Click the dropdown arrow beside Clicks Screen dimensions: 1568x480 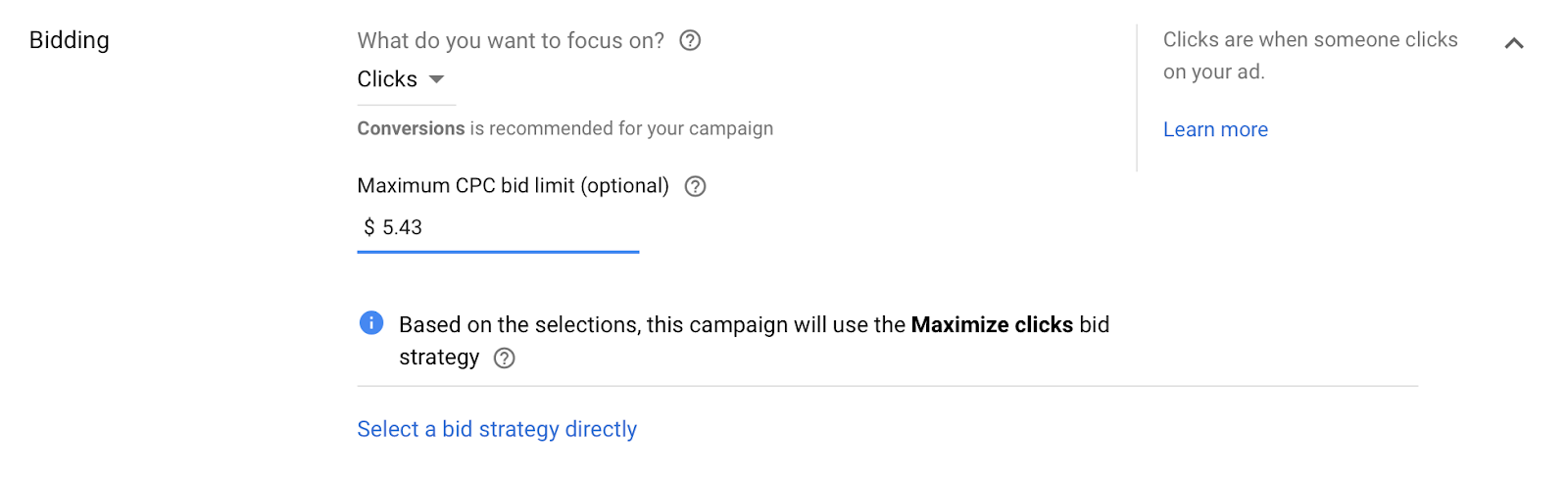click(437, 79)
